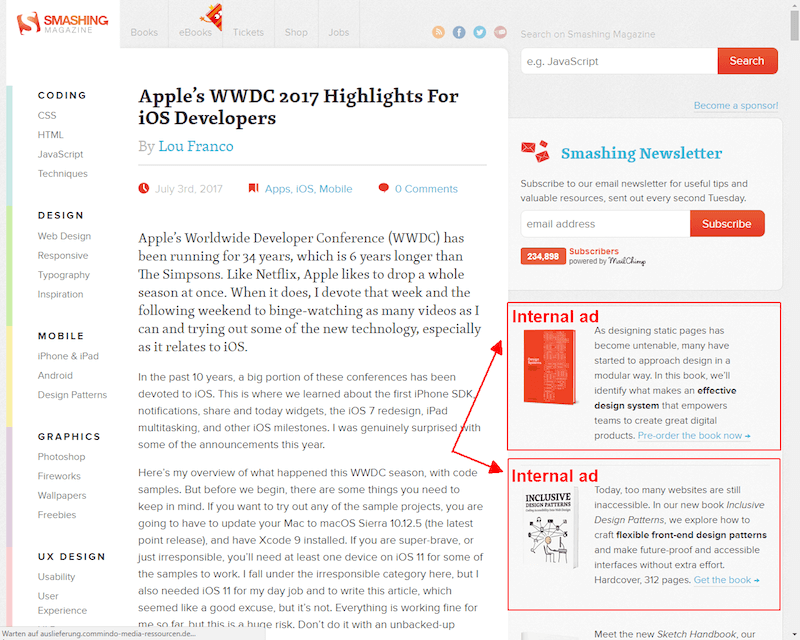Open the Coding section heading
Screen dimensions: 800x640
click(62, 95)
